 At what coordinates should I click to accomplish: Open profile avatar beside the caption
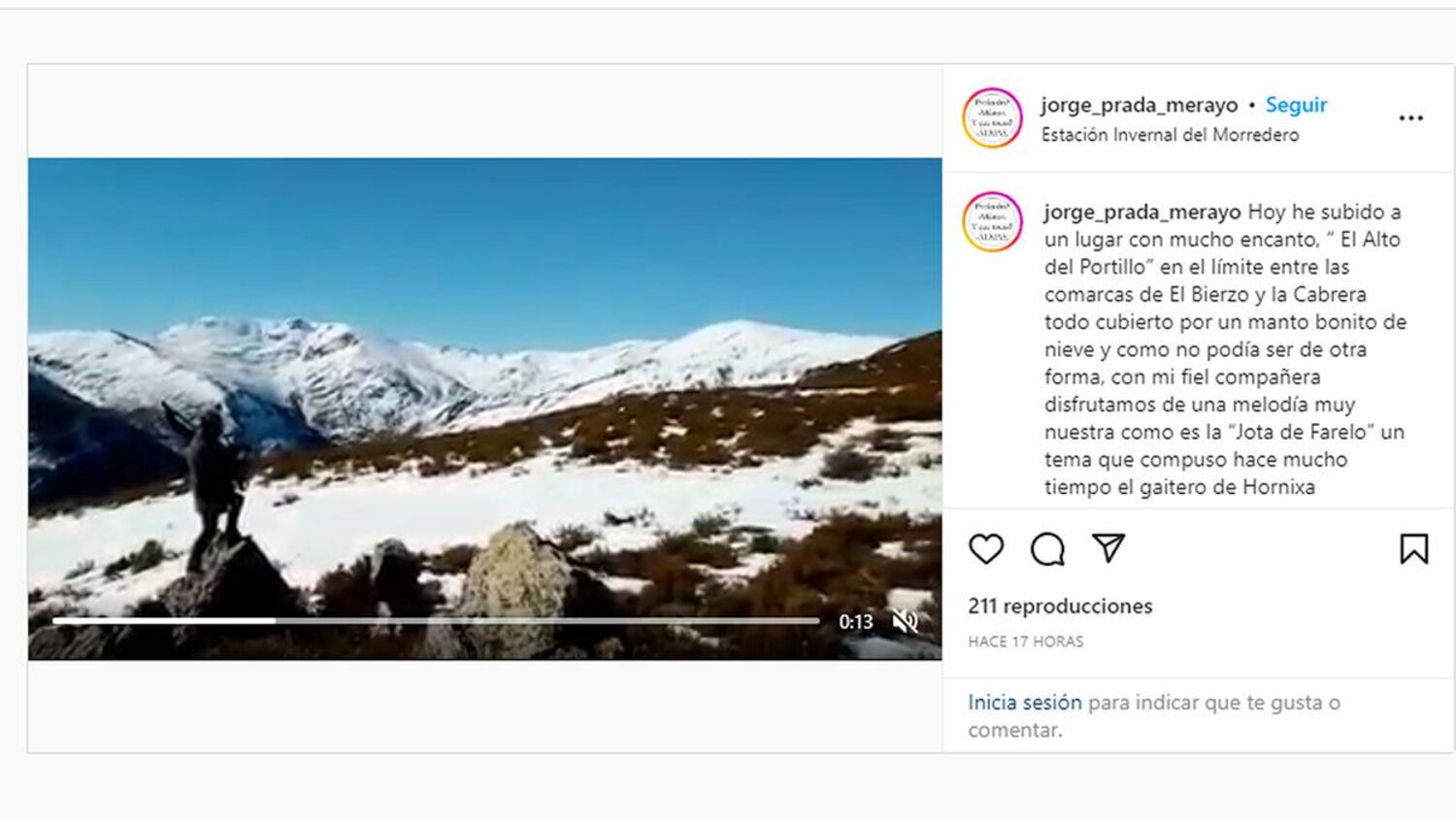point(992,222)
